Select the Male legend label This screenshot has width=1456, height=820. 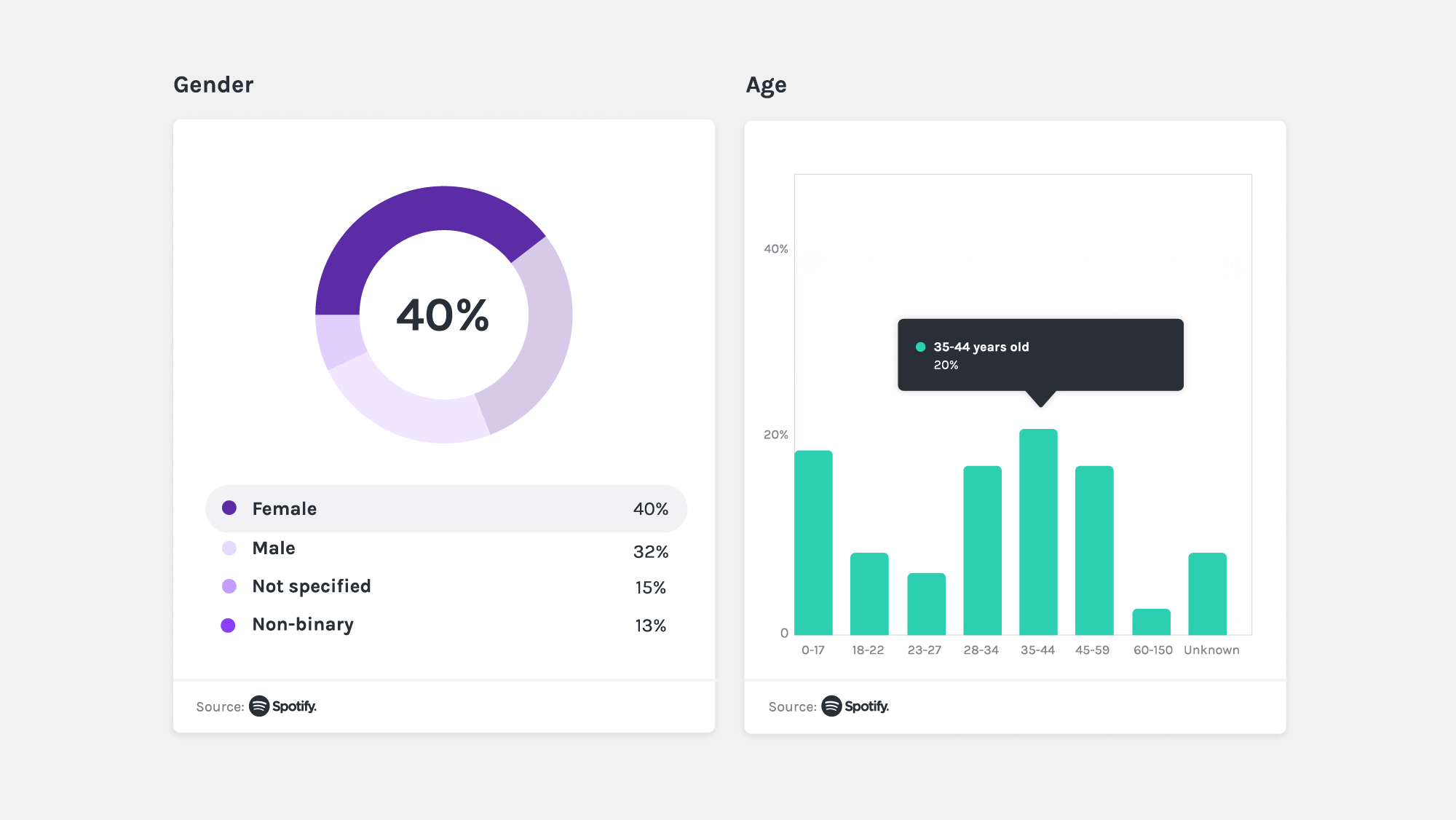[274, 548]
